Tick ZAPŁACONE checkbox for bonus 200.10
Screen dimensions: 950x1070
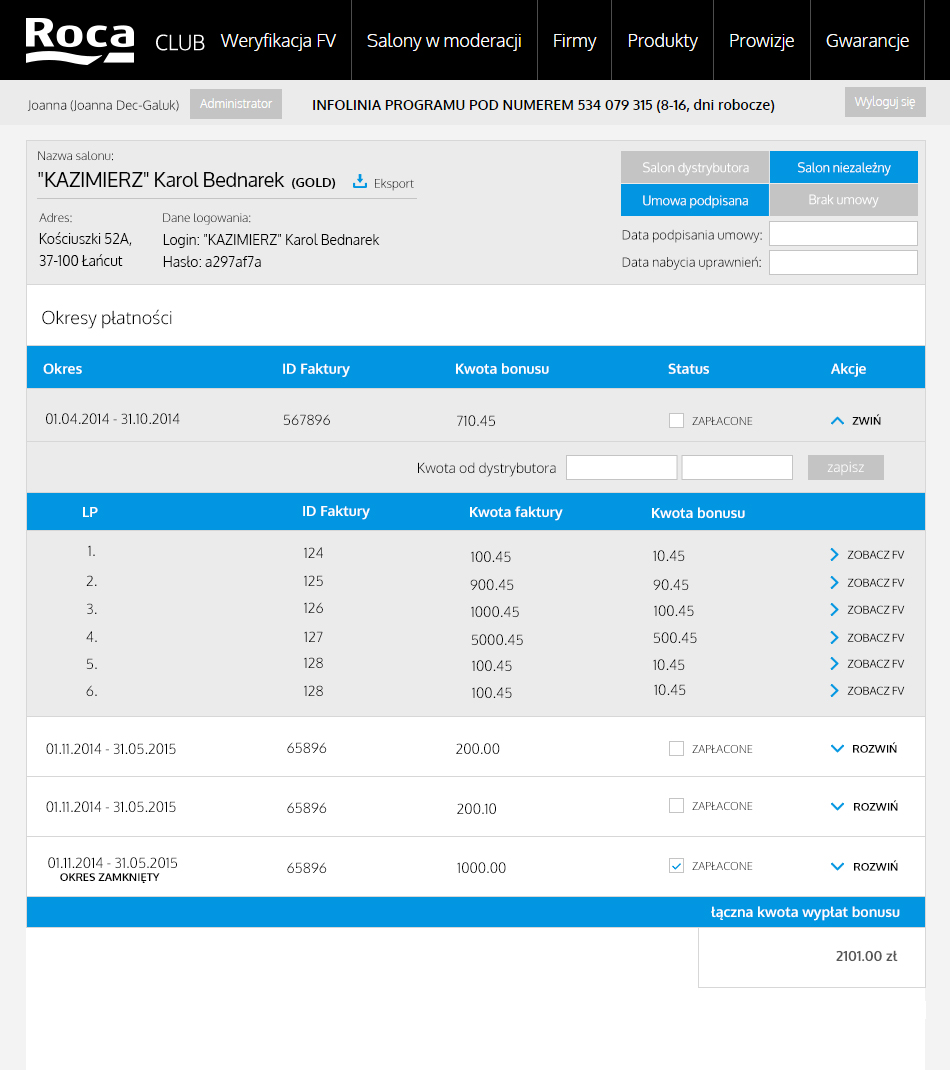(x=676, y=806)
